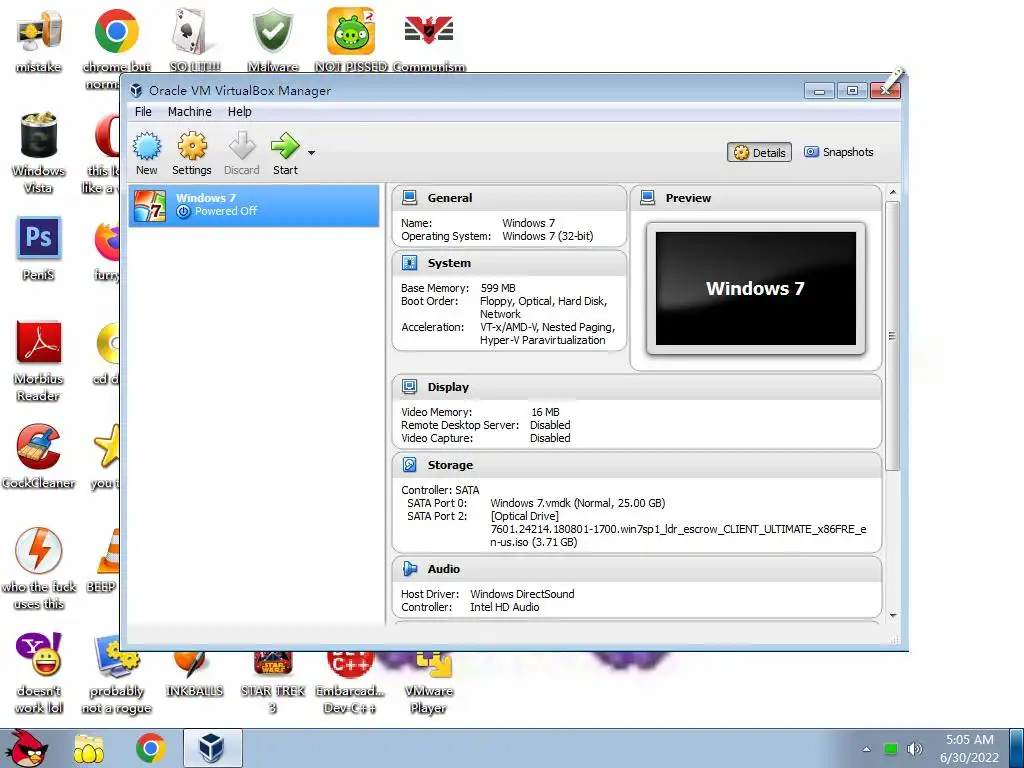Screen dimensions: 1024x768
Task: Open the Storage section header link
Action: [x=450, y=465]
